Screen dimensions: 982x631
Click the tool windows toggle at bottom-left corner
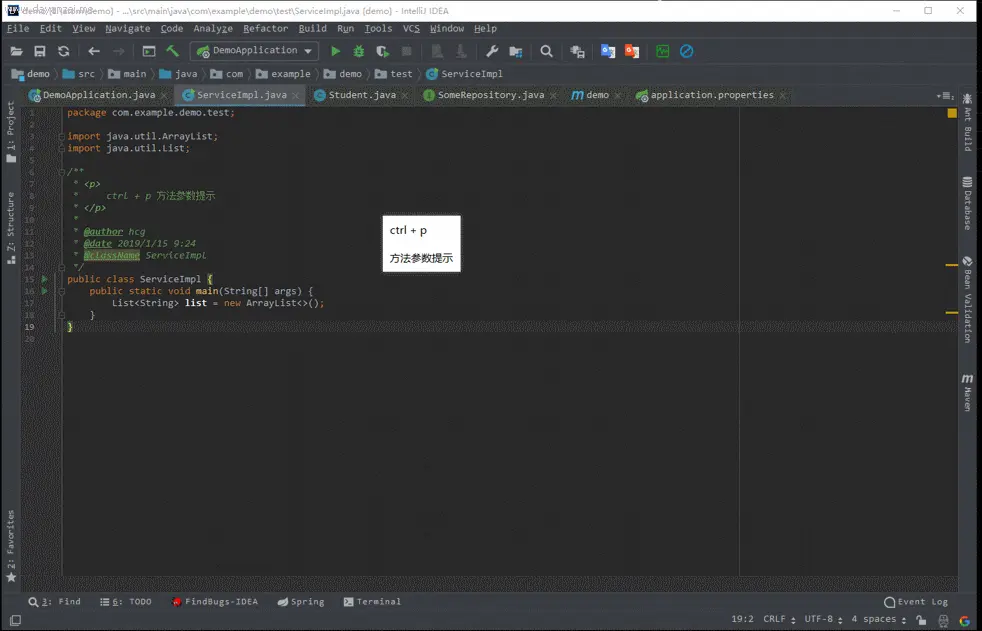click(x=15, y=620)
